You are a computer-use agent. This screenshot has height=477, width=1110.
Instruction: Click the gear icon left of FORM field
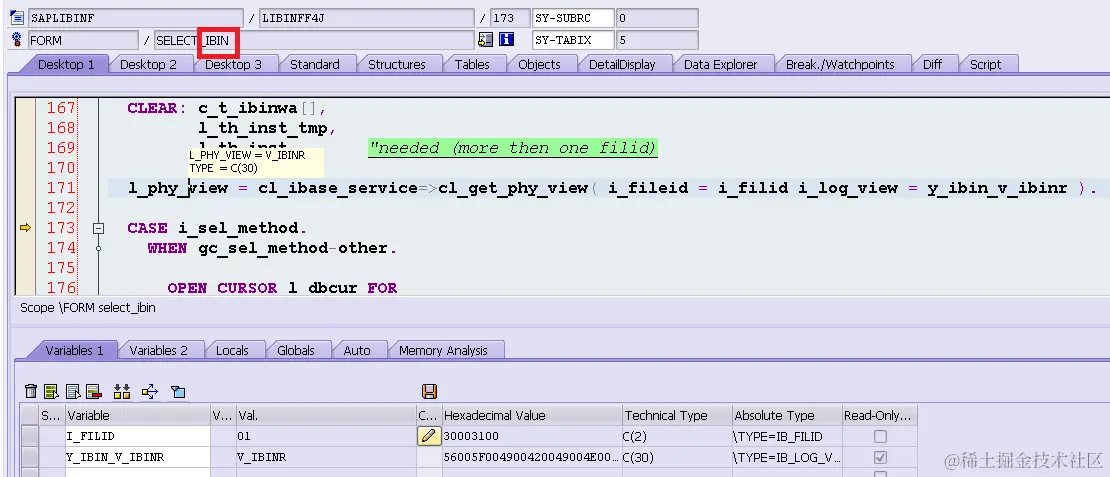coord(17,40)
